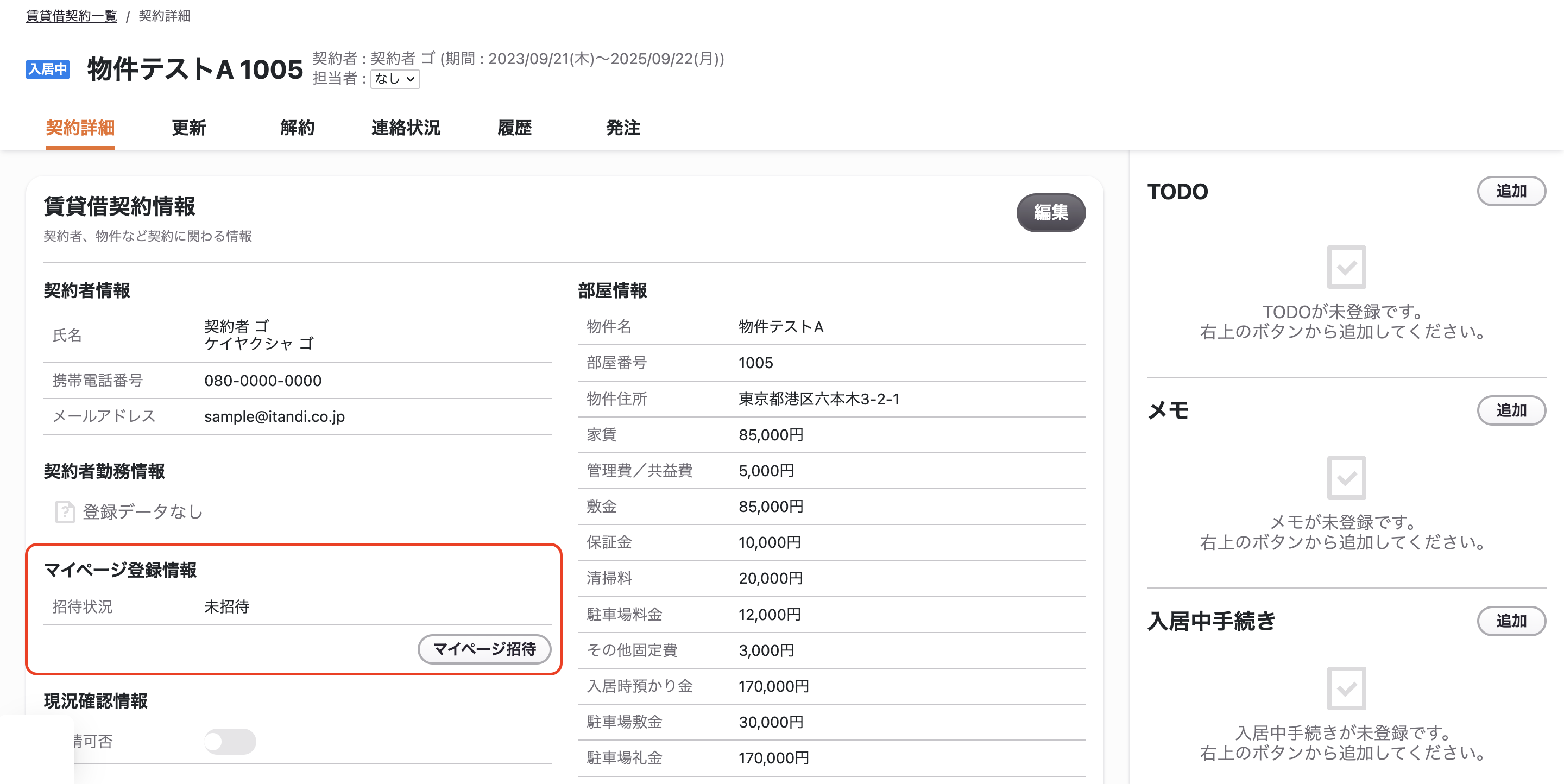Click the マイページ招待 button
This screenshot has height=784, width=1564.
tap(484, 649)
